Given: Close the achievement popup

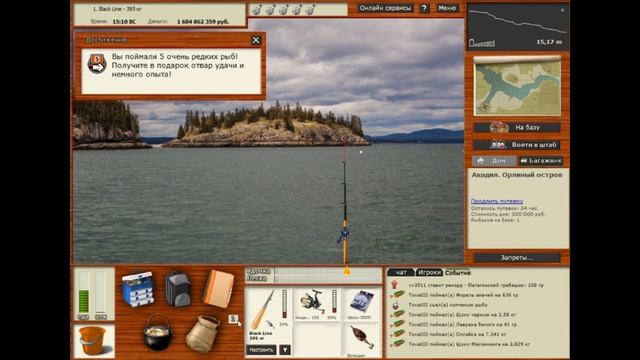Looking at the screenshot, I should point(256,40).
